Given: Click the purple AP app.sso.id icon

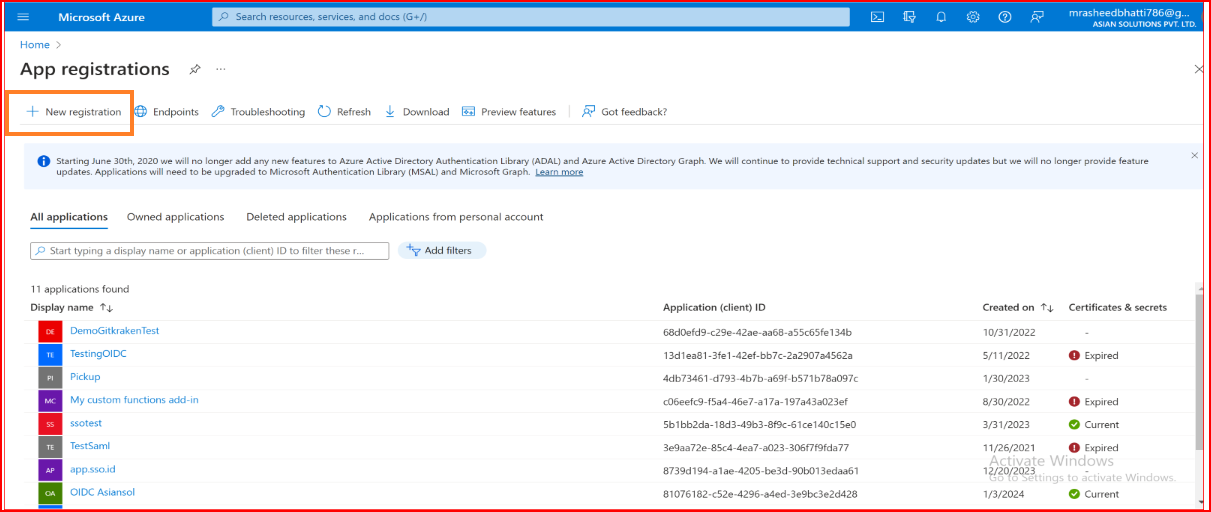Looking at the screenshot, I should [x=50, y=470].
